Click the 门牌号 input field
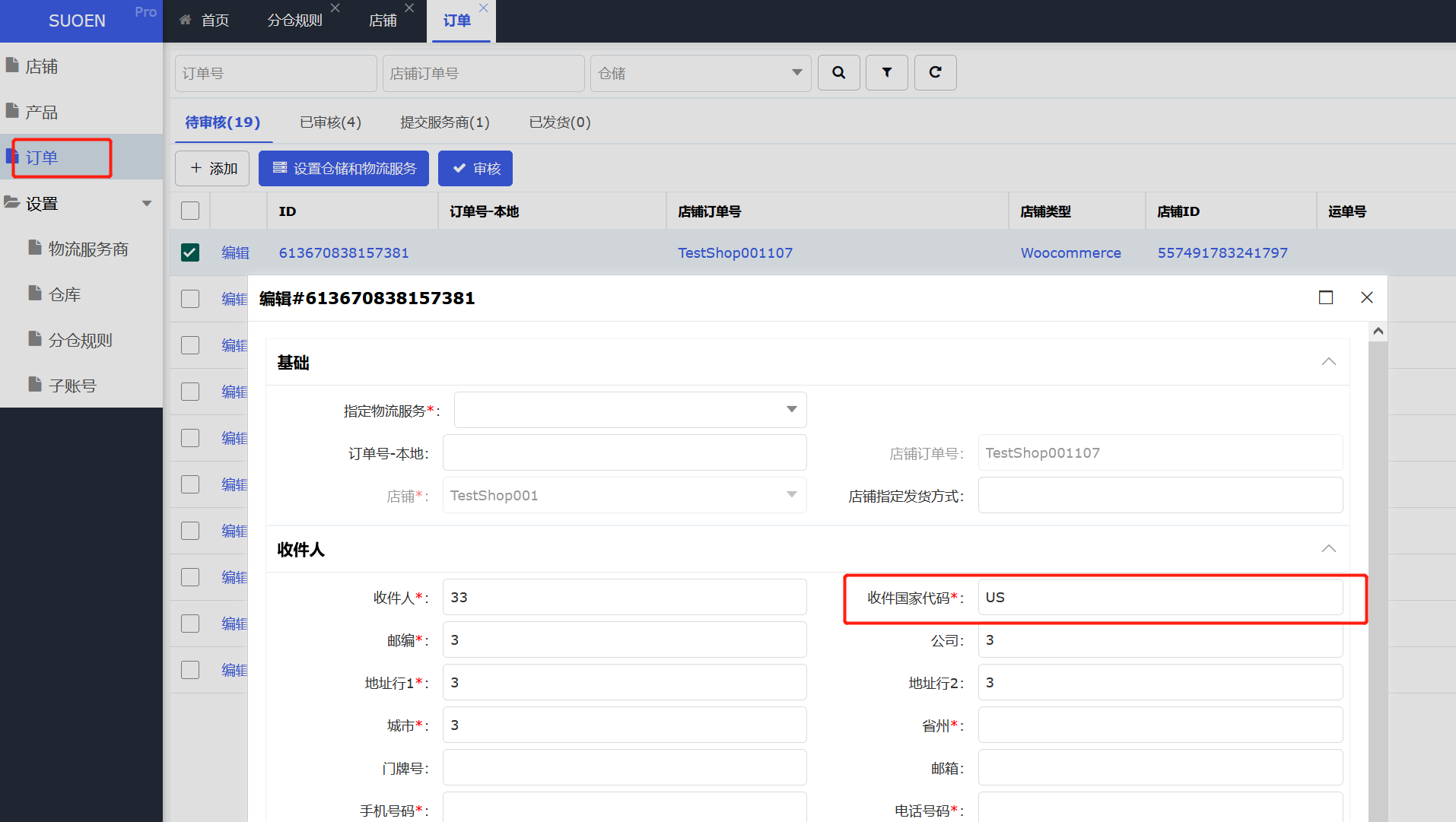 (x=625, y=767)
